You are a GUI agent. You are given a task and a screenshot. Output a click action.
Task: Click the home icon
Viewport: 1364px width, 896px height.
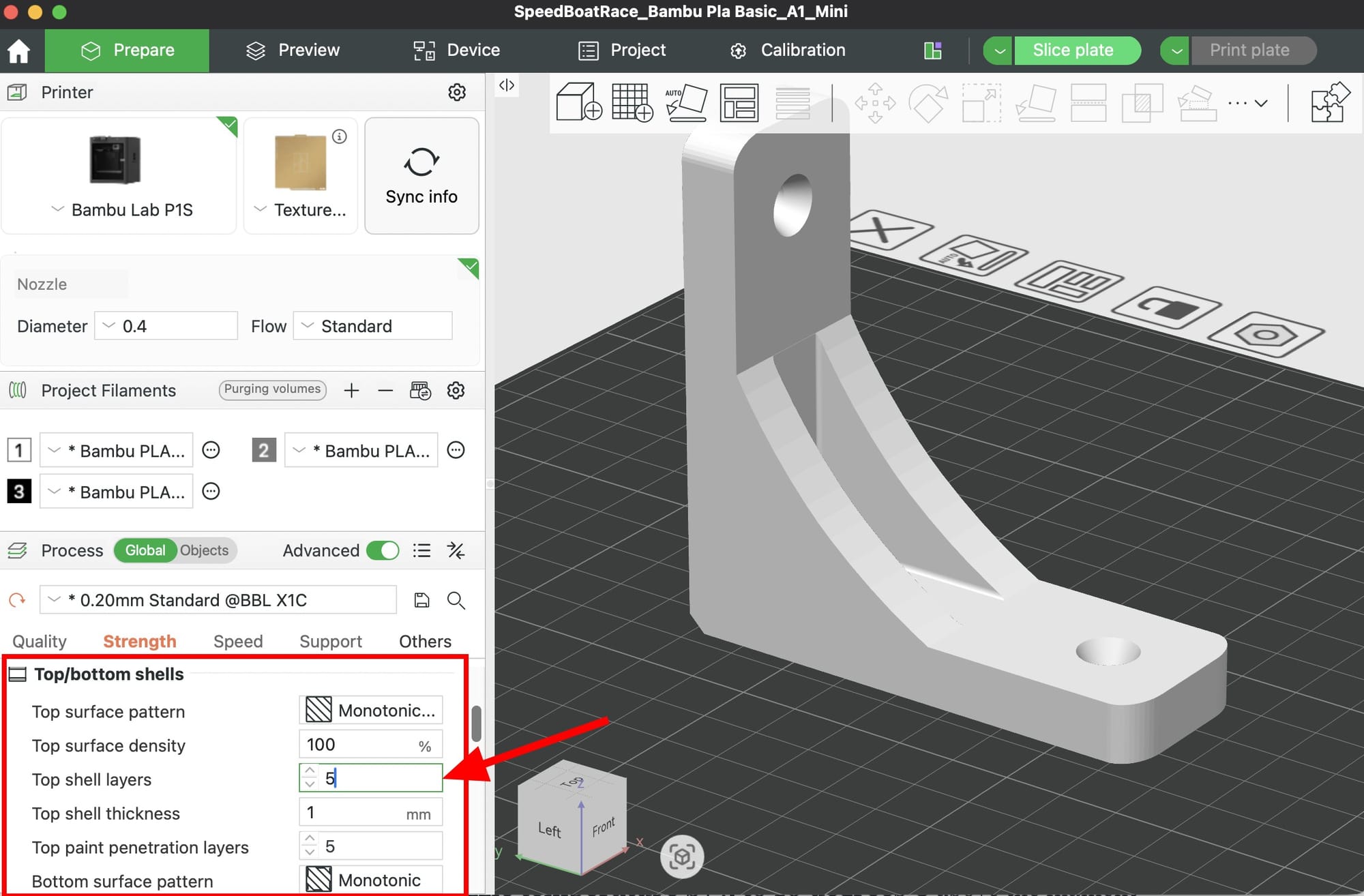tap(19, 50)
